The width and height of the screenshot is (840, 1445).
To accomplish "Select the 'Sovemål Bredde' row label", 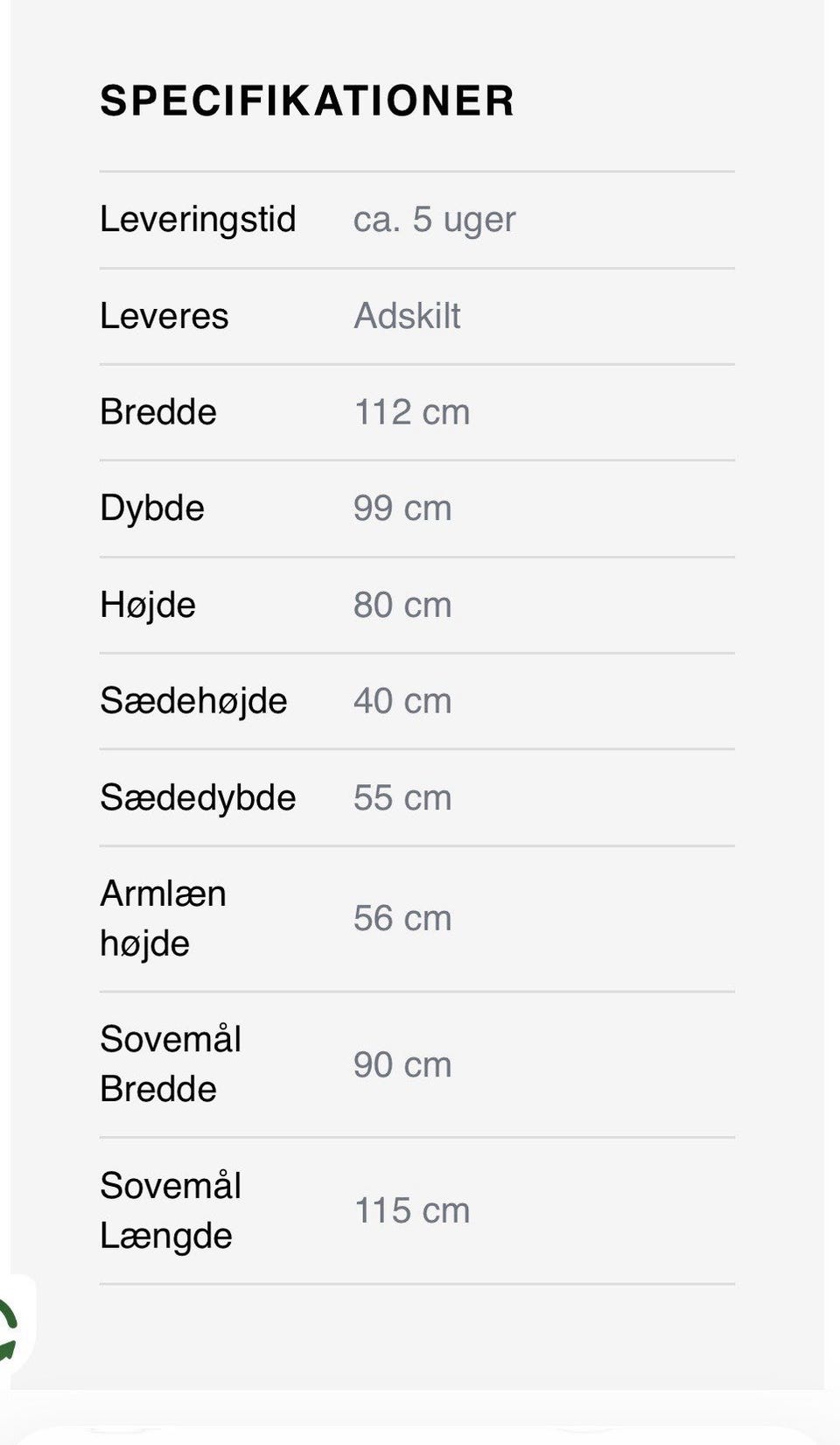I will pyautogui.click(x=171, y=1064).
